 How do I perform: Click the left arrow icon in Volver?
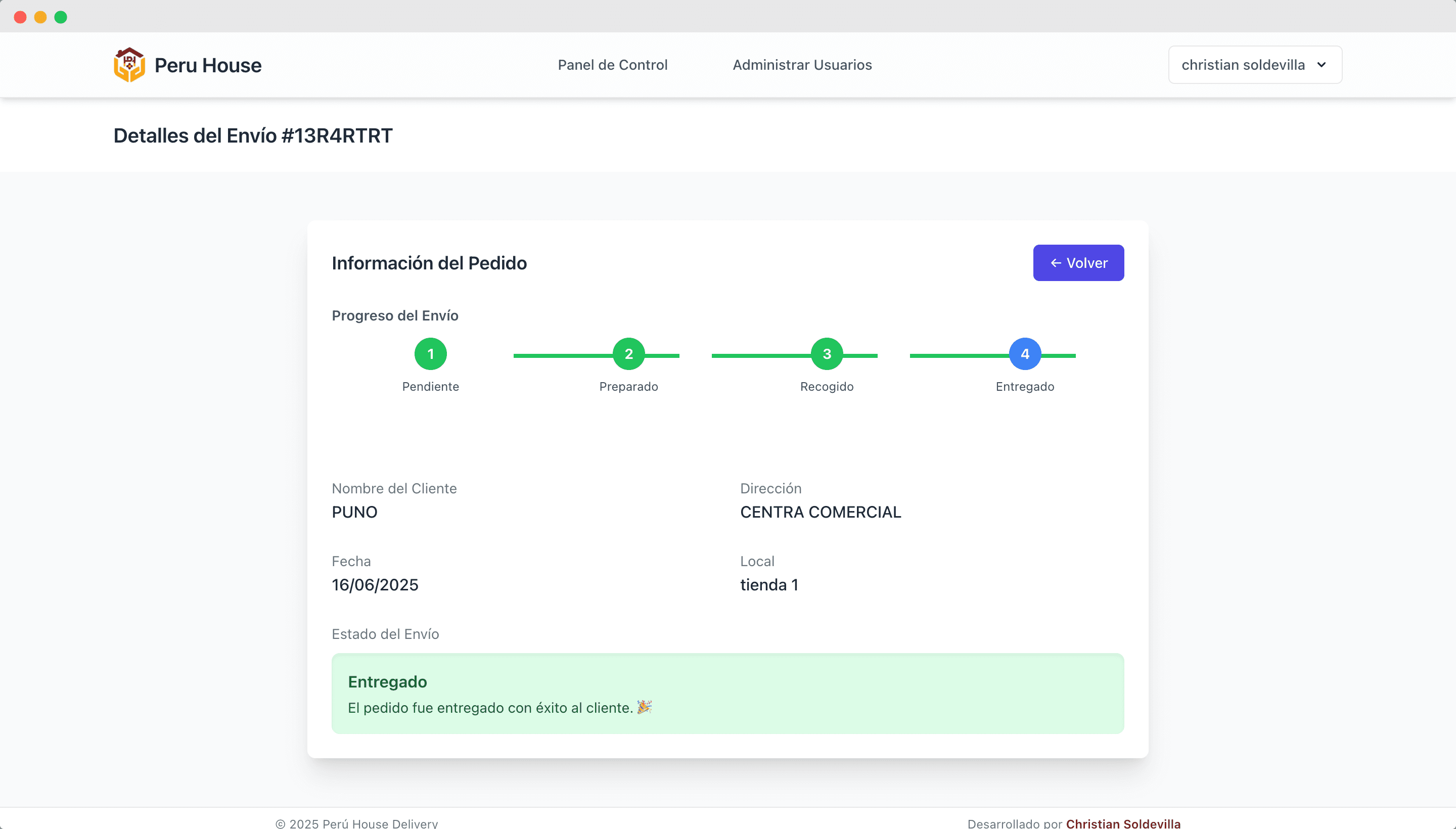pos(1055,263)
